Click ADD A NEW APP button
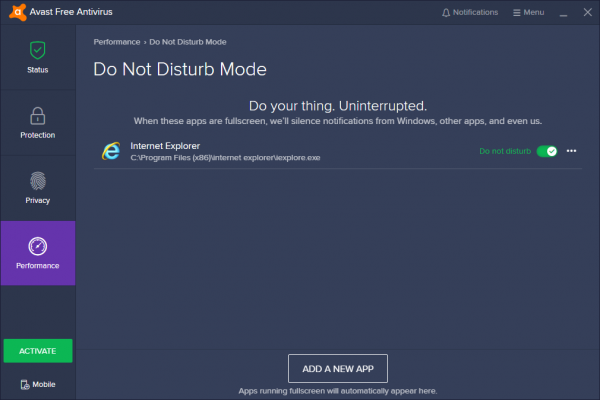 click(x=337, y=368)
